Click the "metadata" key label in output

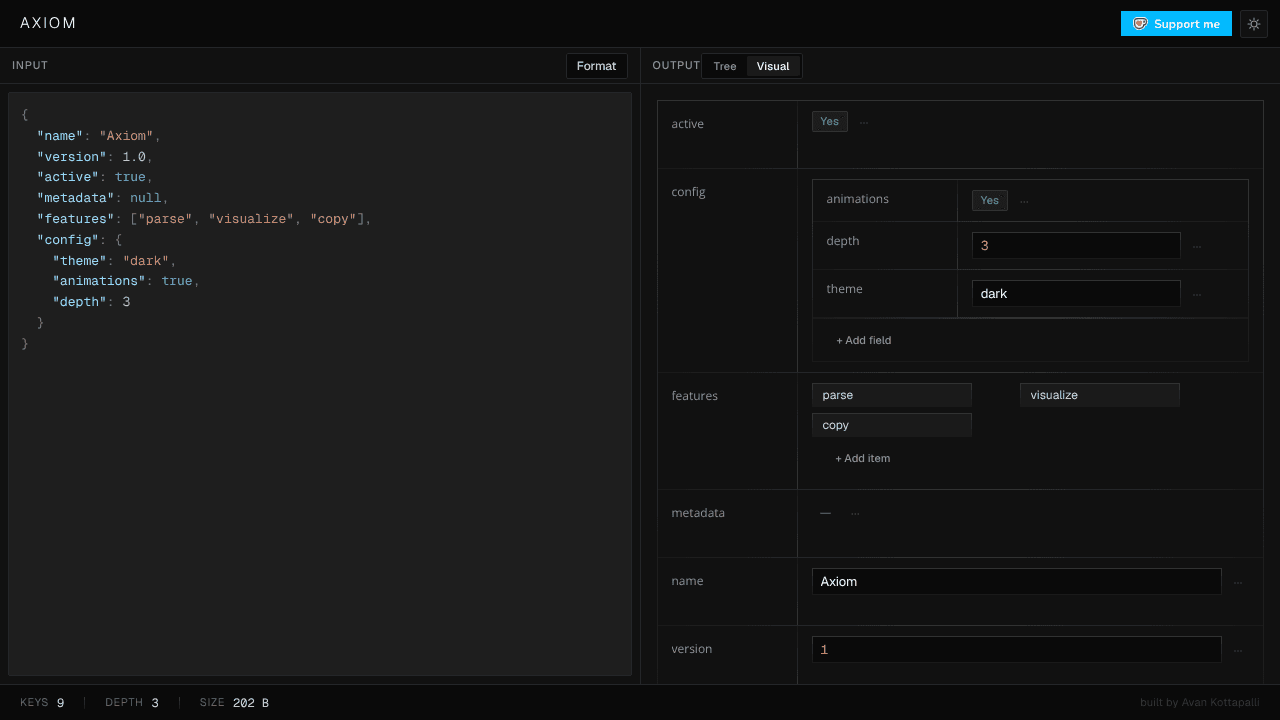698,513
